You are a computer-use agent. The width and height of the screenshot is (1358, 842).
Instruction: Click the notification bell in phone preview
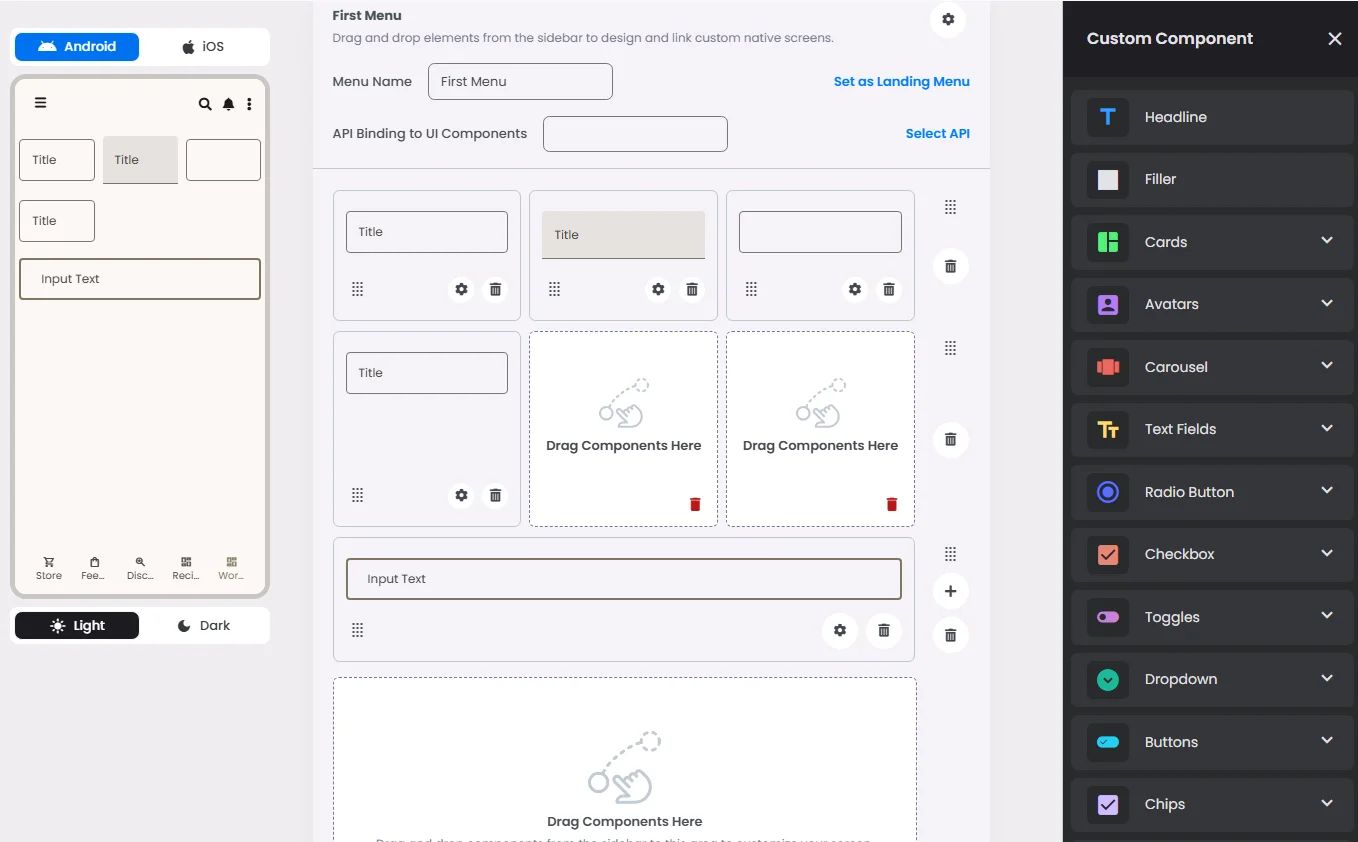point(229,104)
